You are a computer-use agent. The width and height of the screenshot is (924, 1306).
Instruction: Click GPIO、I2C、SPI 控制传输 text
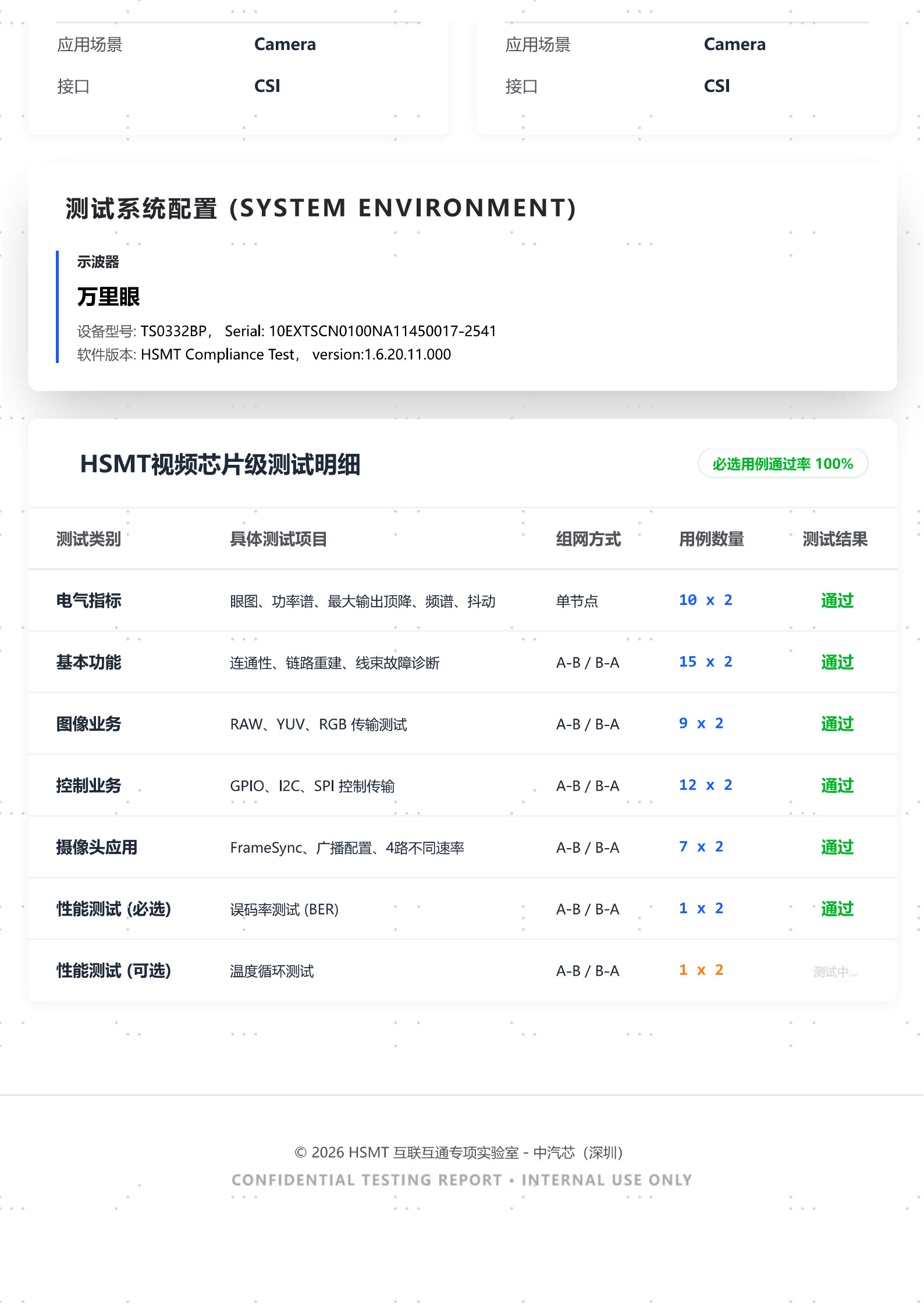312,786
